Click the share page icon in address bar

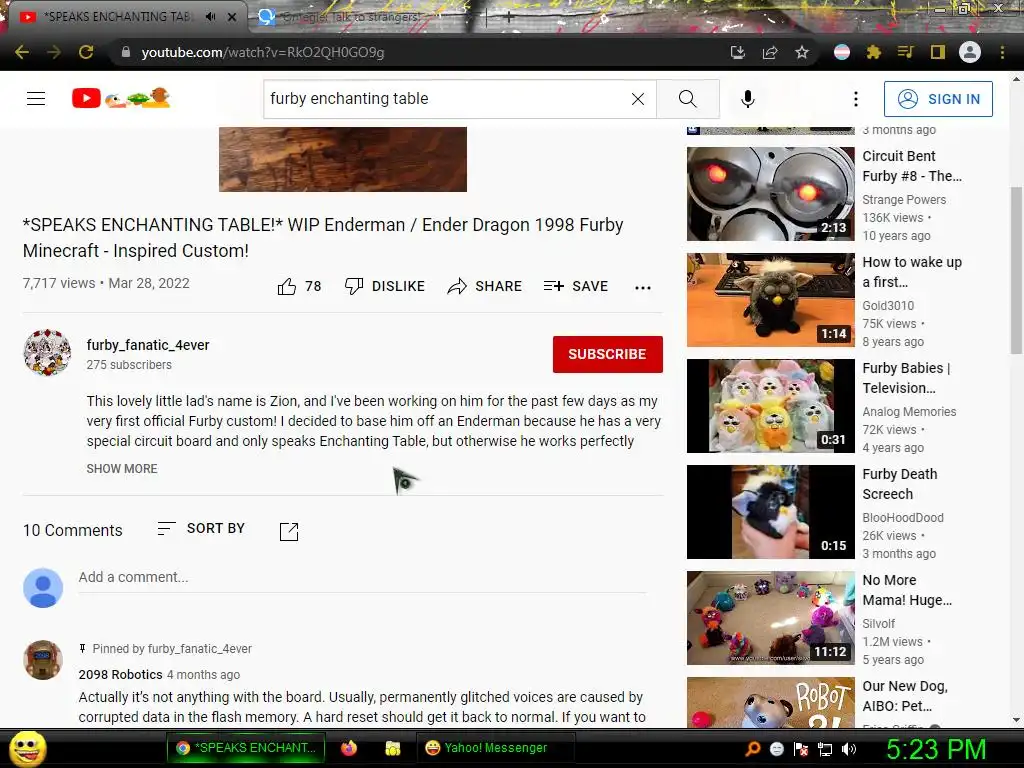770,52
